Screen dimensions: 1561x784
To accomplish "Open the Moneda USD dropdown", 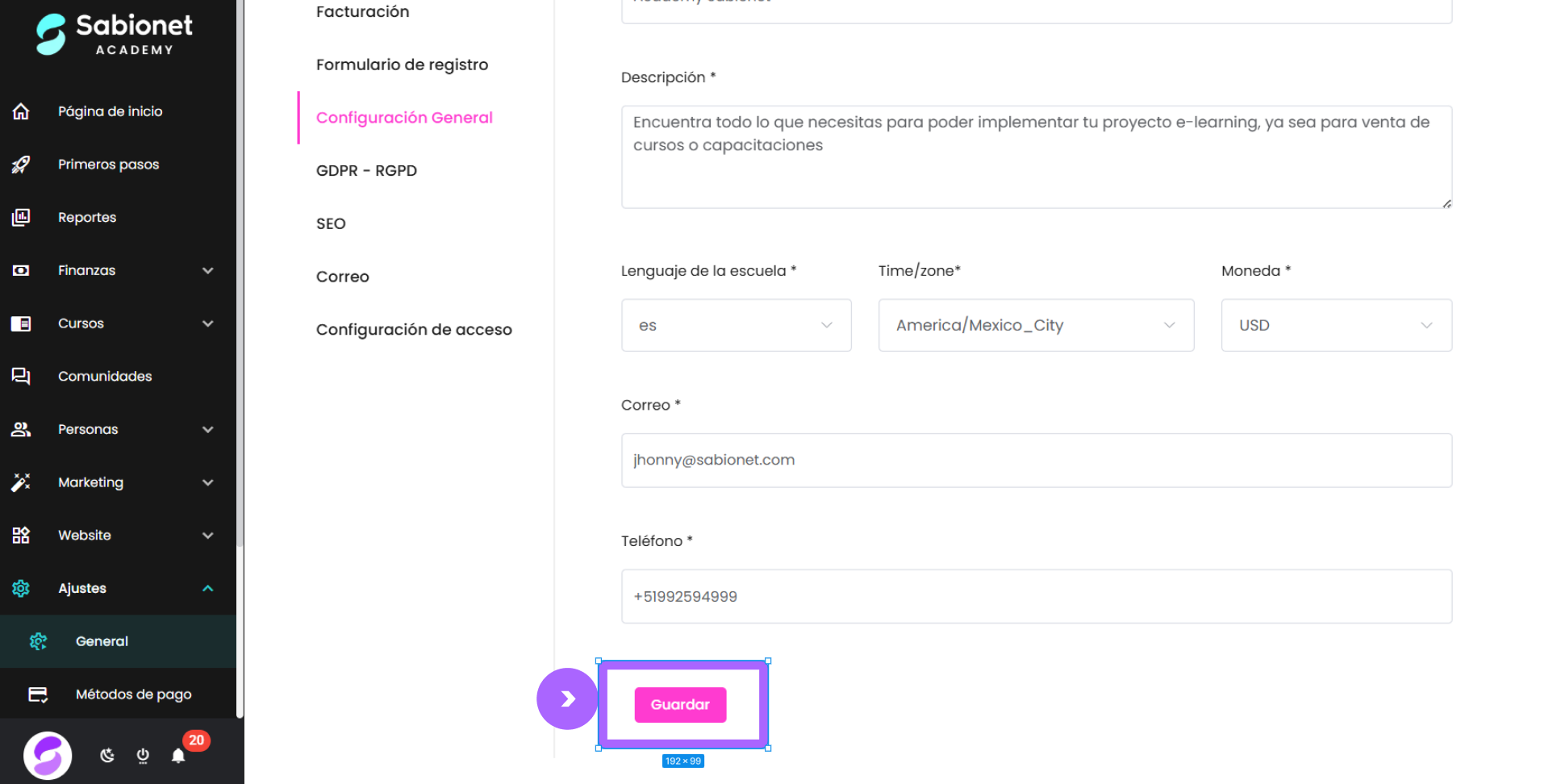I will click(x=1337, y=325).
